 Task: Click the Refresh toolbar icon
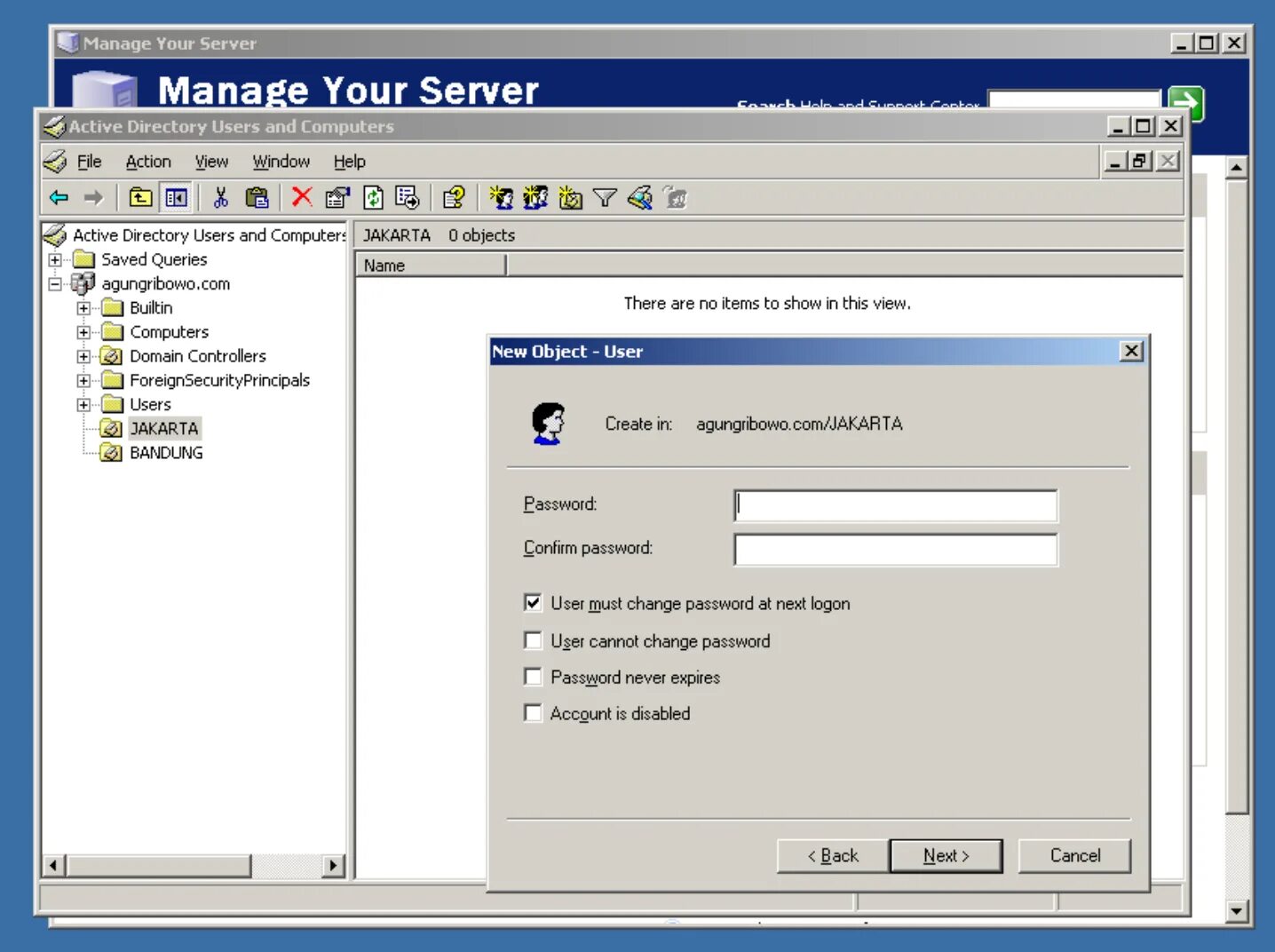[x=374, y=197]
